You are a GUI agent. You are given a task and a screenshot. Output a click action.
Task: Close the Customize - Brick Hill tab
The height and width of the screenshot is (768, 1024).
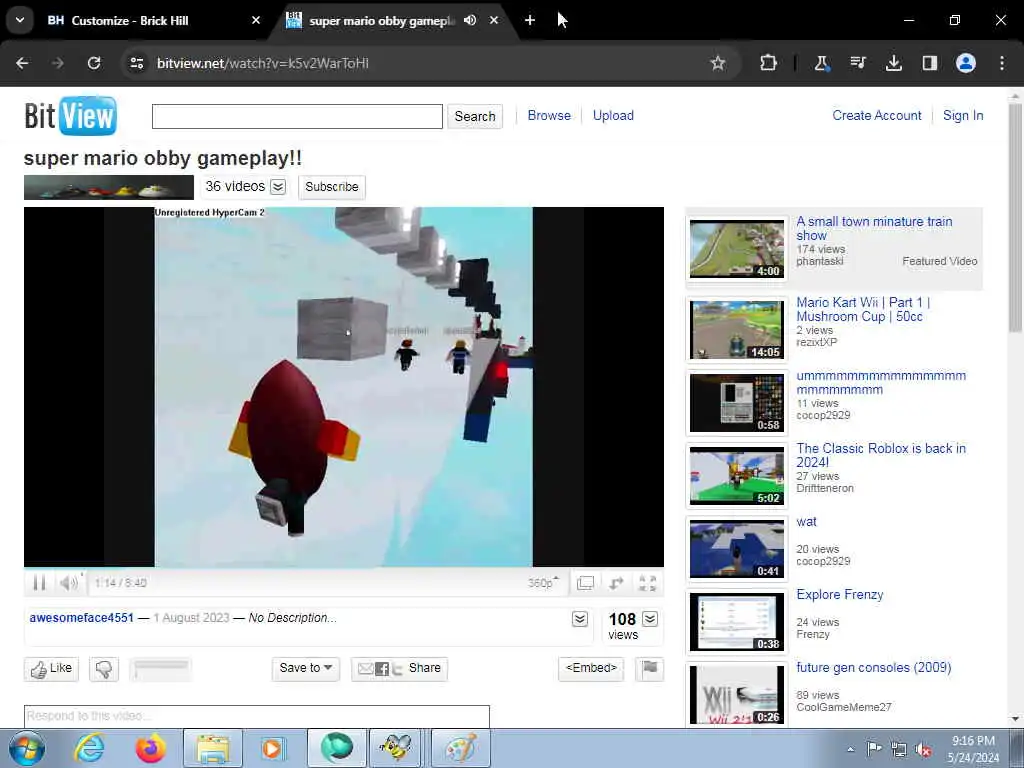256,20
